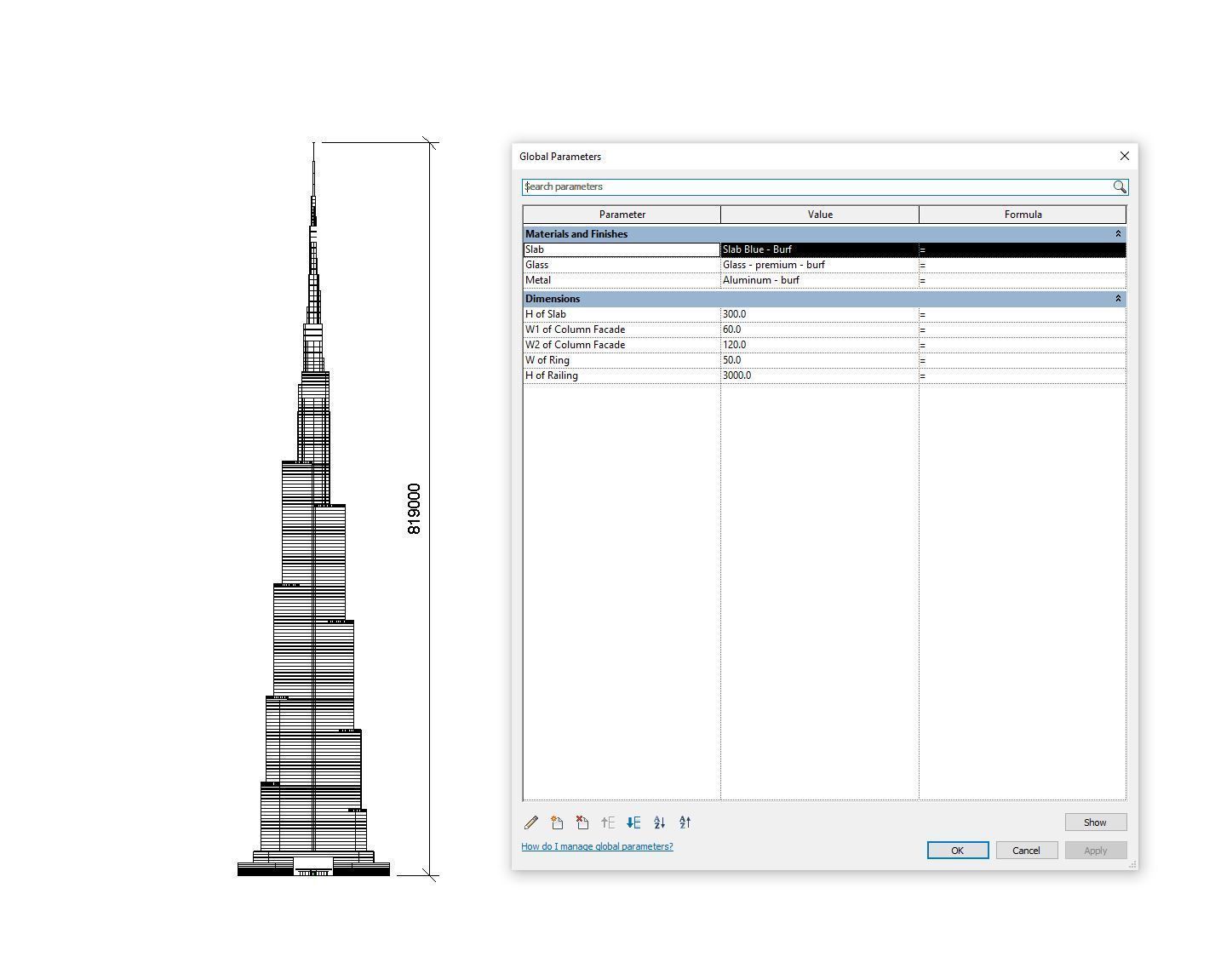The height and width of the screenshot is (980, 1215).
Task: Click formula cell for W2 of Column Facade
Action: click(1023, 345)
